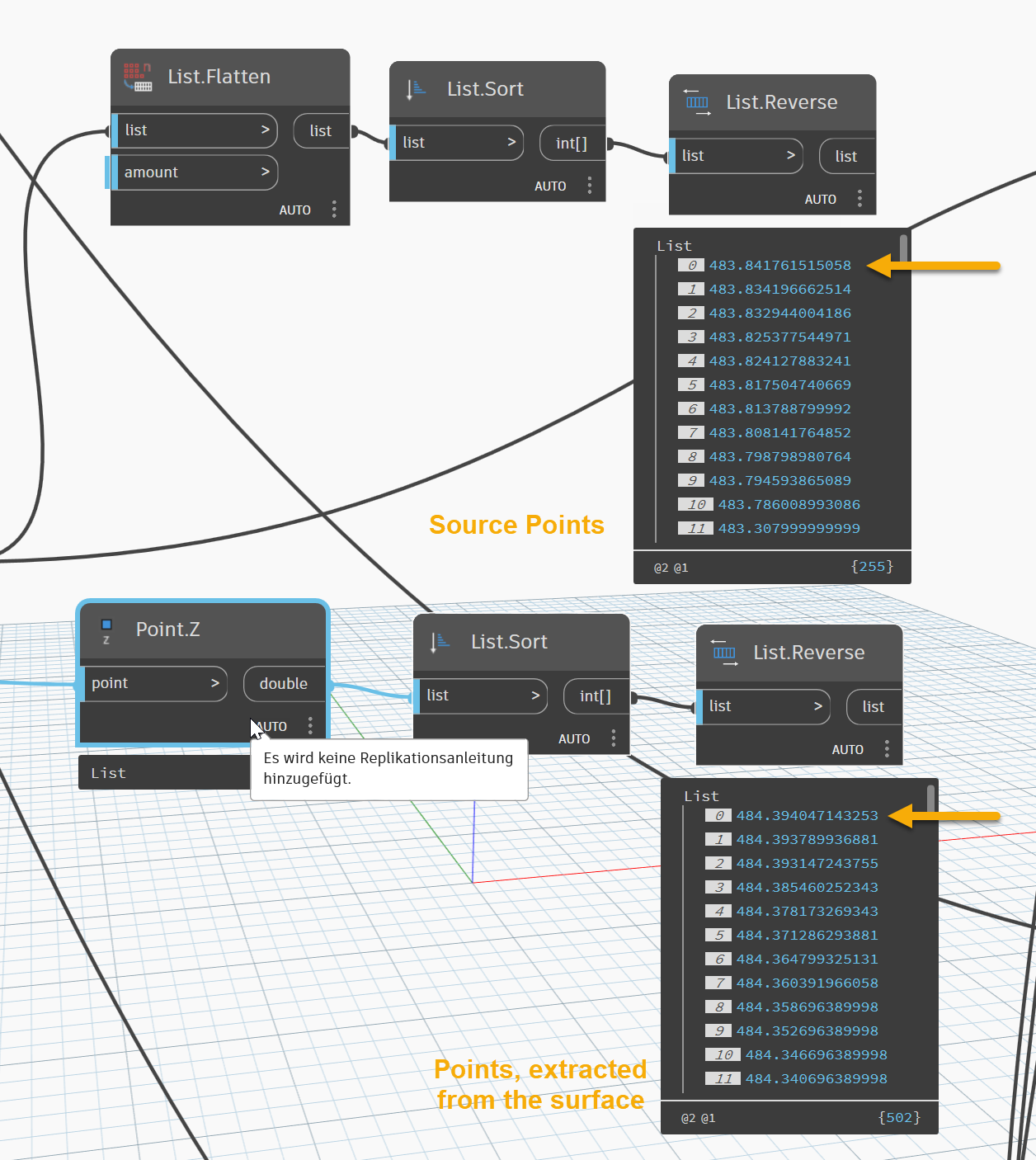Click the List header of upper preview
1036x1160 pixels.
675,246
